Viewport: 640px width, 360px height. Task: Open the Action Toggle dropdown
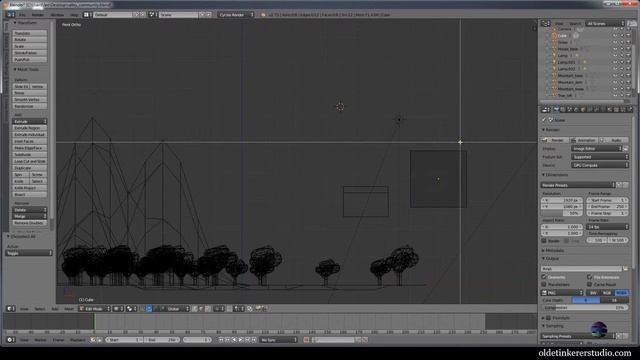click(x=29, y=253)
